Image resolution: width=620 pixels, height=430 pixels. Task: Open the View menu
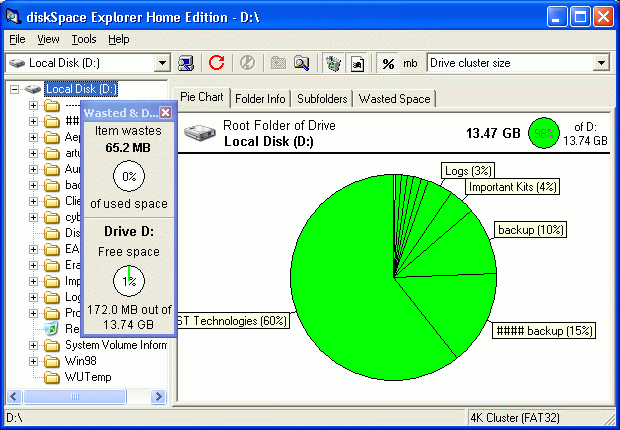pyautogui.click(x=48, y=39)
